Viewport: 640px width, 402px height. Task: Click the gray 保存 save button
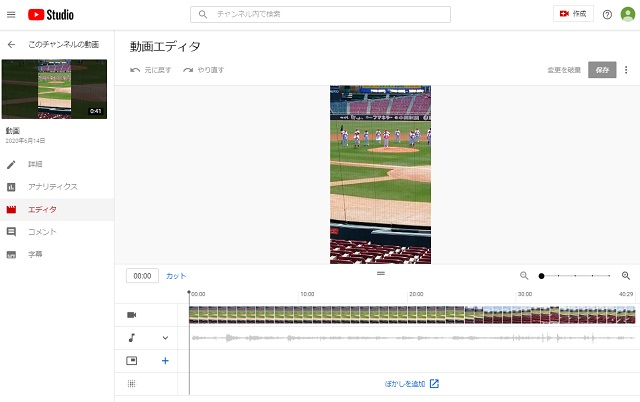click(x=602, y=70)
